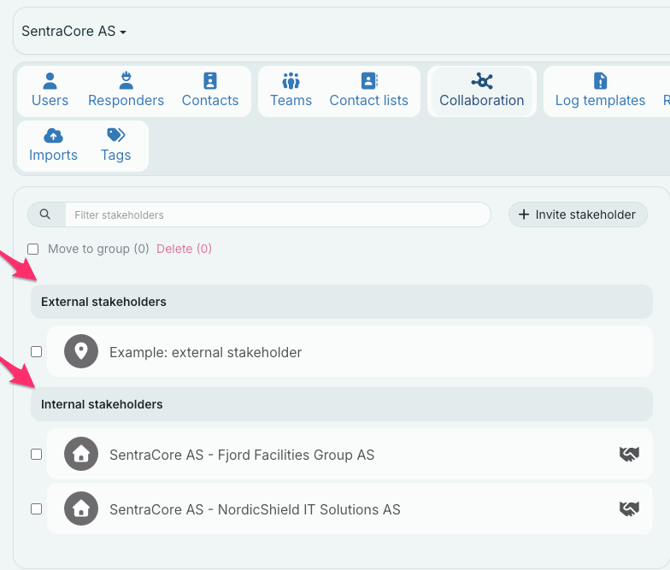
Task: Open the Users section icon
Action: 50,82
